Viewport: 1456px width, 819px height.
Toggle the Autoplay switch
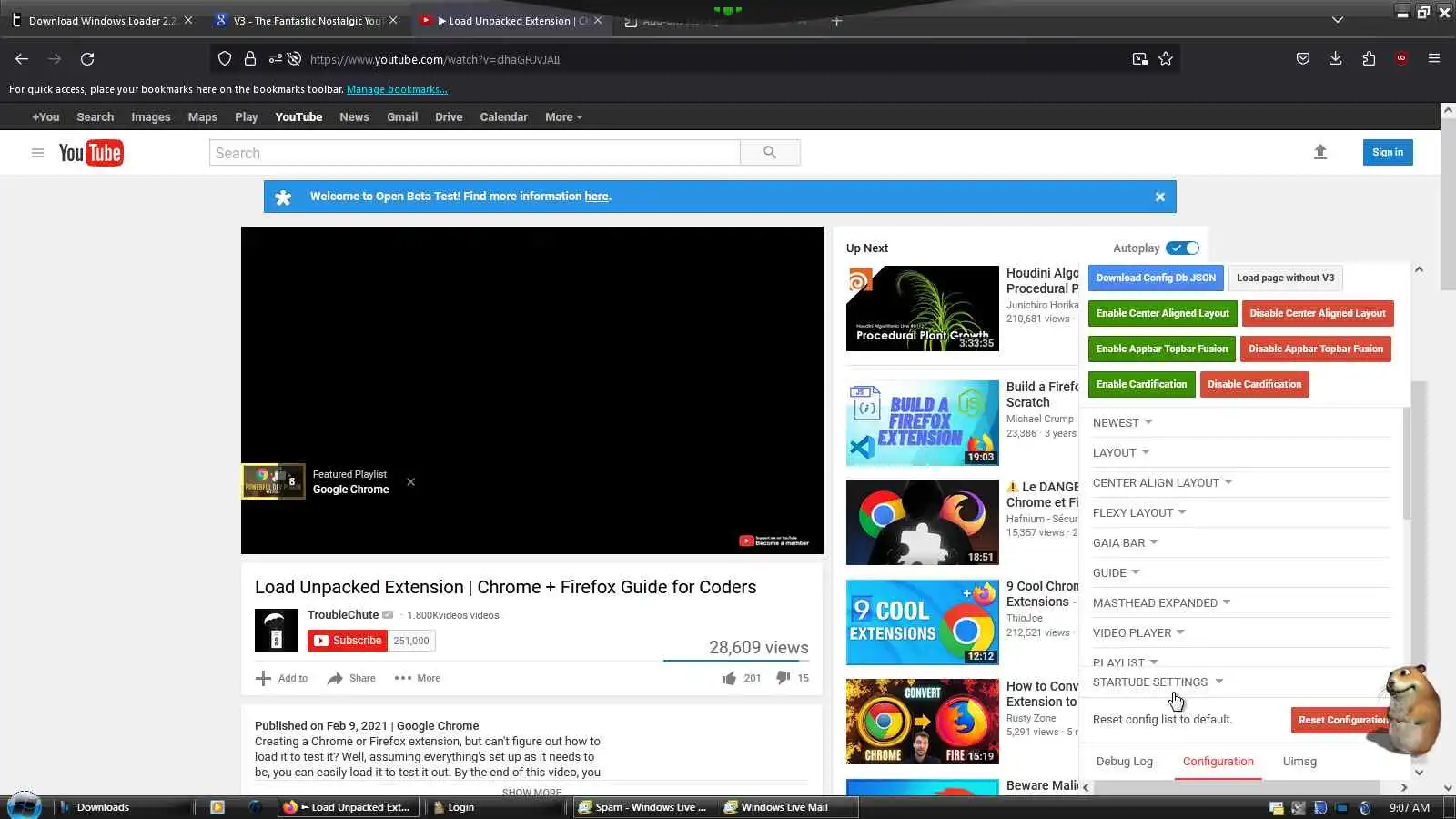[x=1183, y=248]
